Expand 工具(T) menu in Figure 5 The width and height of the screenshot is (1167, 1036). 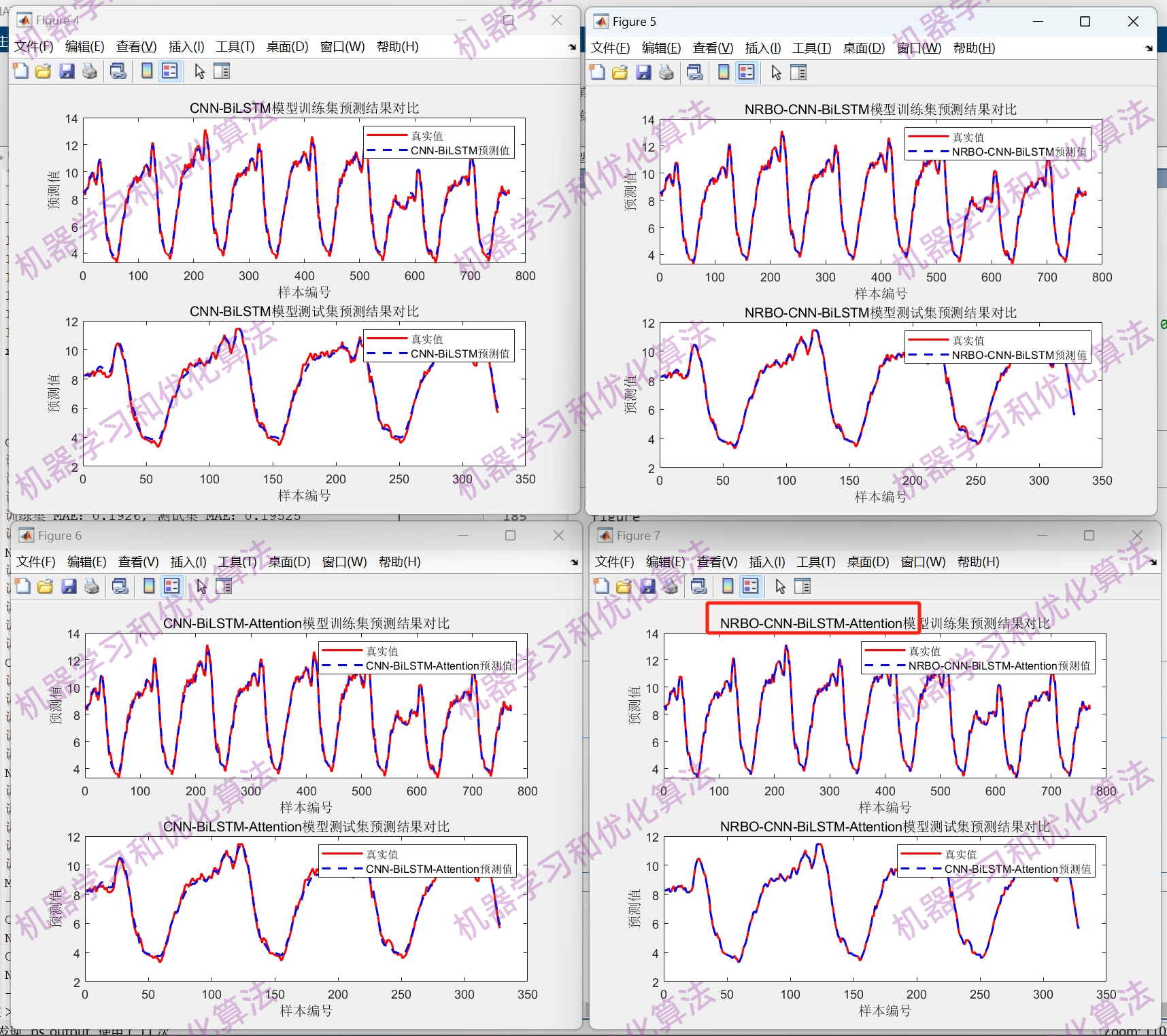pos(812,48)
